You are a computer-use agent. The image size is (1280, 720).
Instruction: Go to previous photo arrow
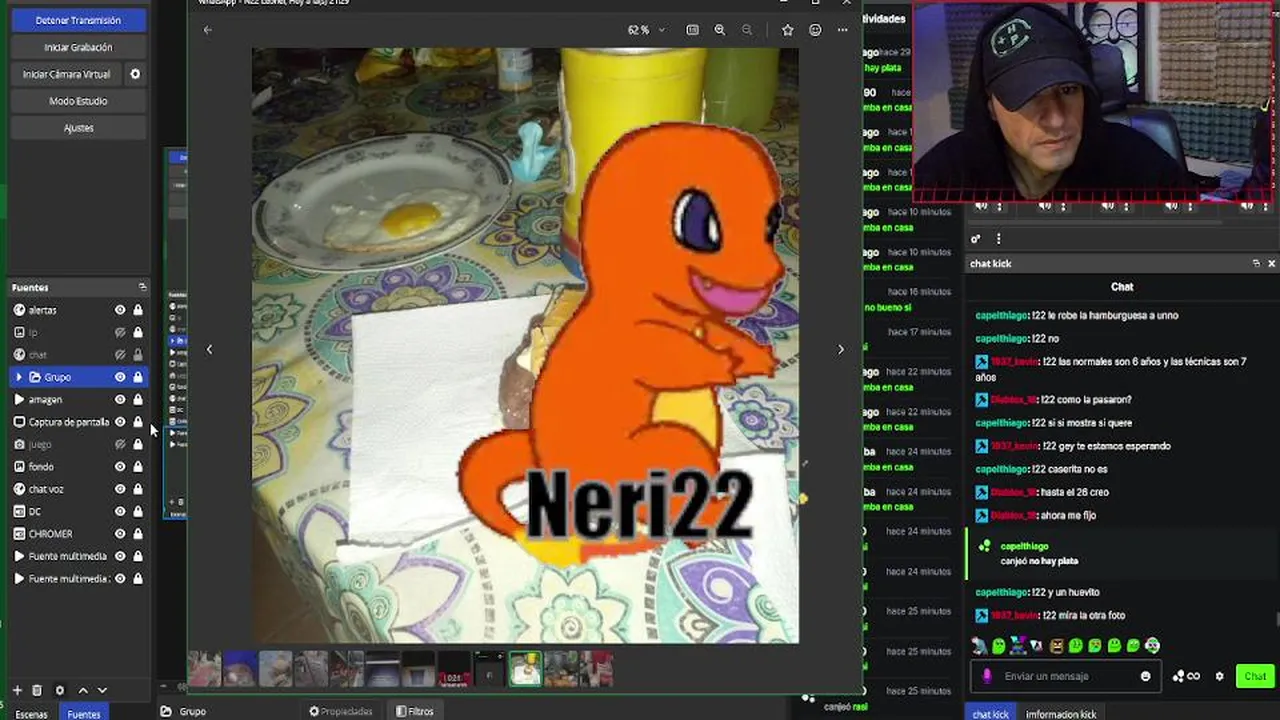pos(209,349)
